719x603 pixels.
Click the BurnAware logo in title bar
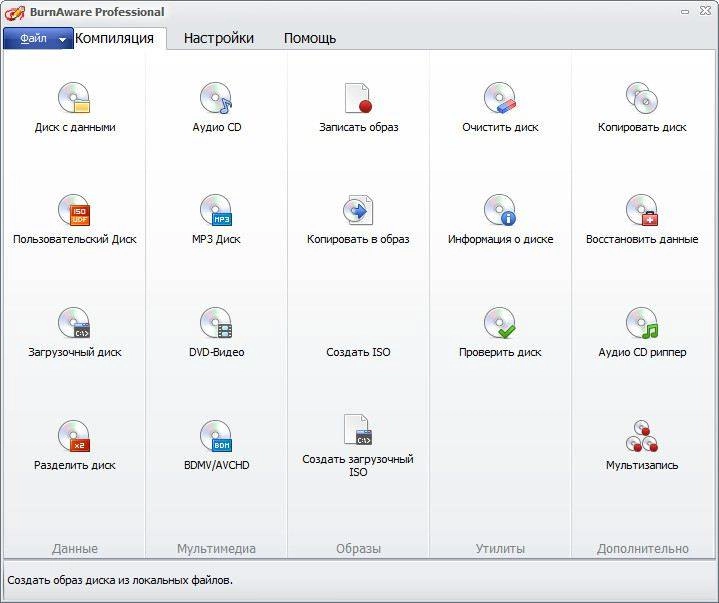tap(14, 12)
